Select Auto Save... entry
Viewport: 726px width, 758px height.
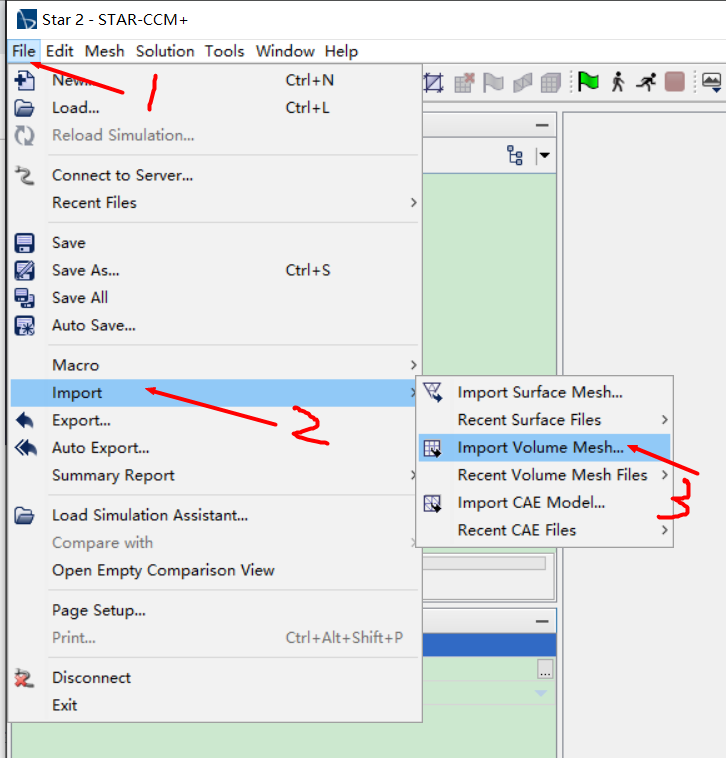(215, 325)
